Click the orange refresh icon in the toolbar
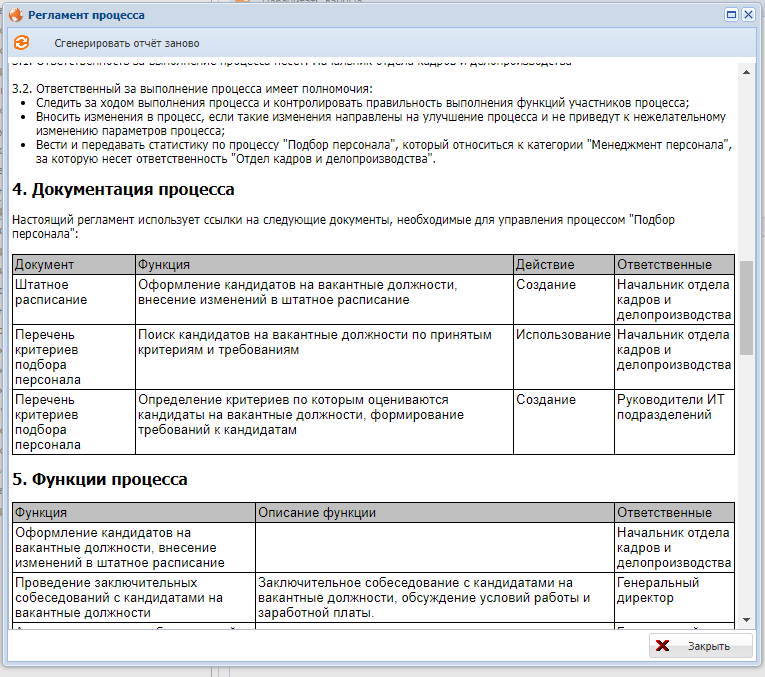The image size is (765, 677). point(21,43)
